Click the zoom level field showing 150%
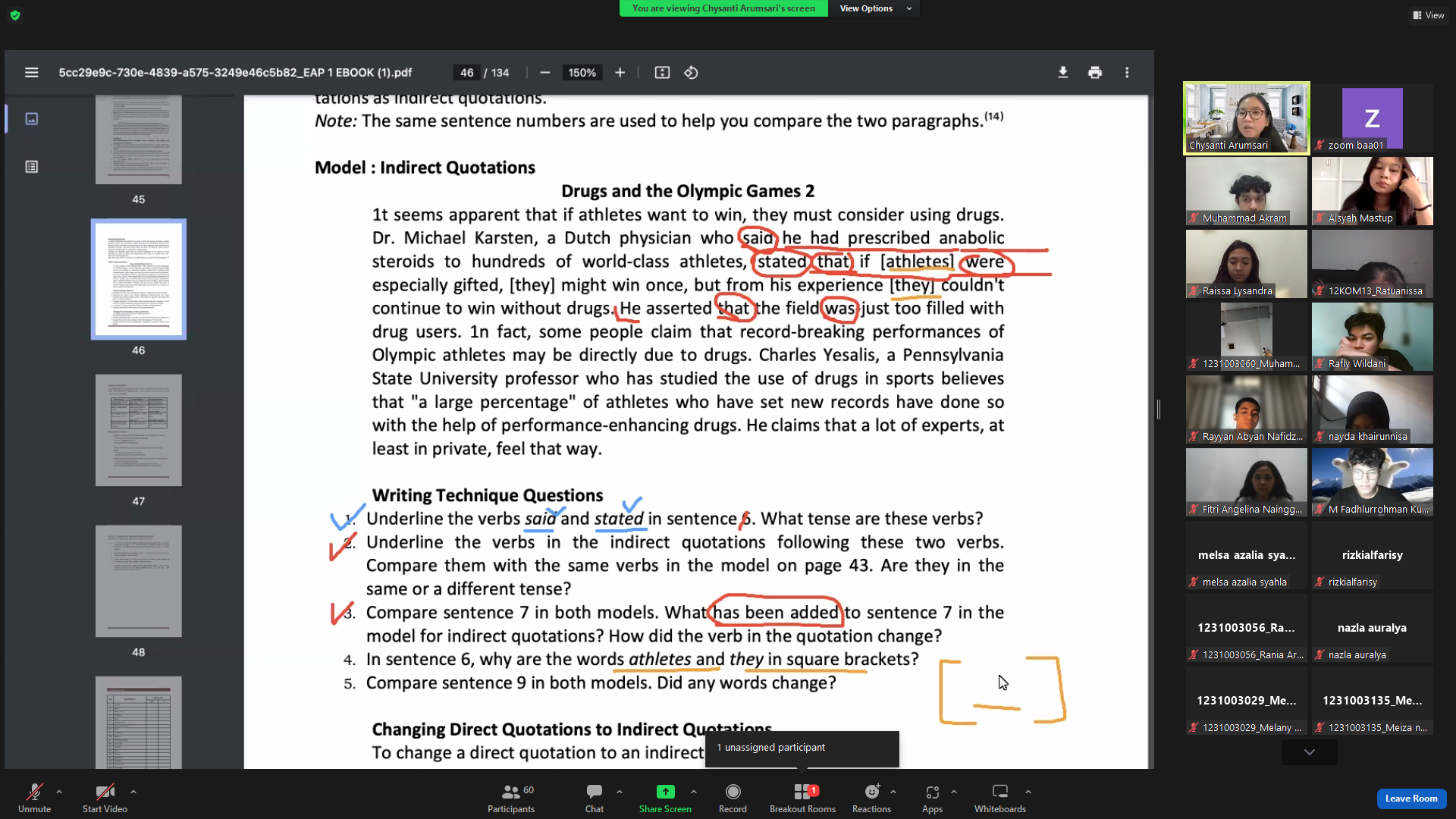The width and height of the screenshot is (1456, 819). (582, 73)
